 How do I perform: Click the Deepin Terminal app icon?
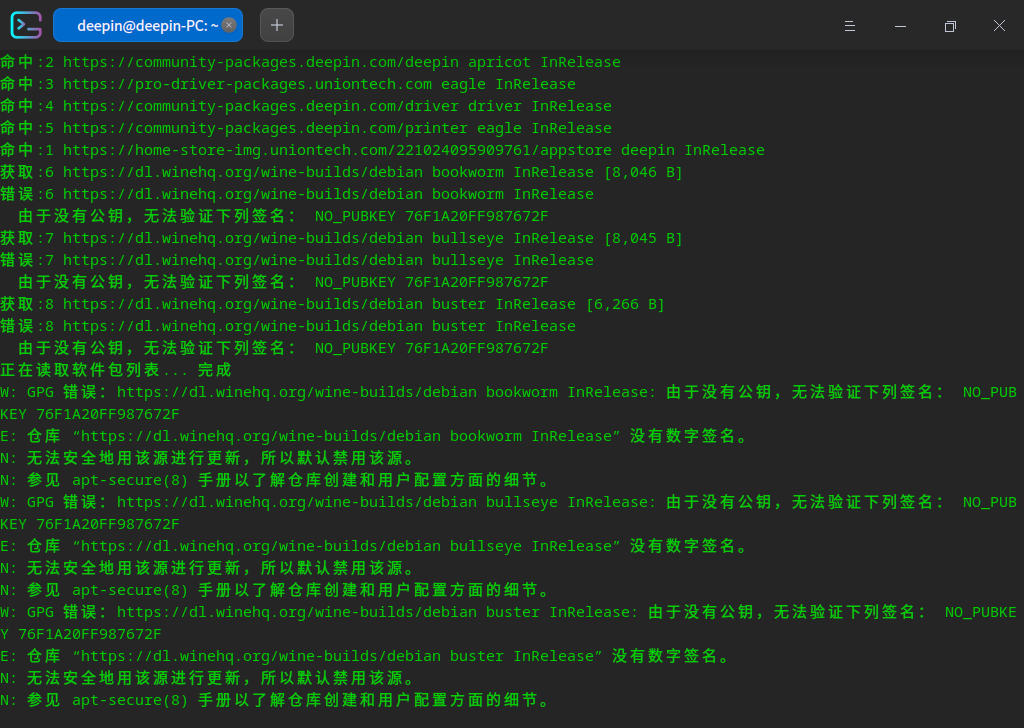(x=25, y=25)
